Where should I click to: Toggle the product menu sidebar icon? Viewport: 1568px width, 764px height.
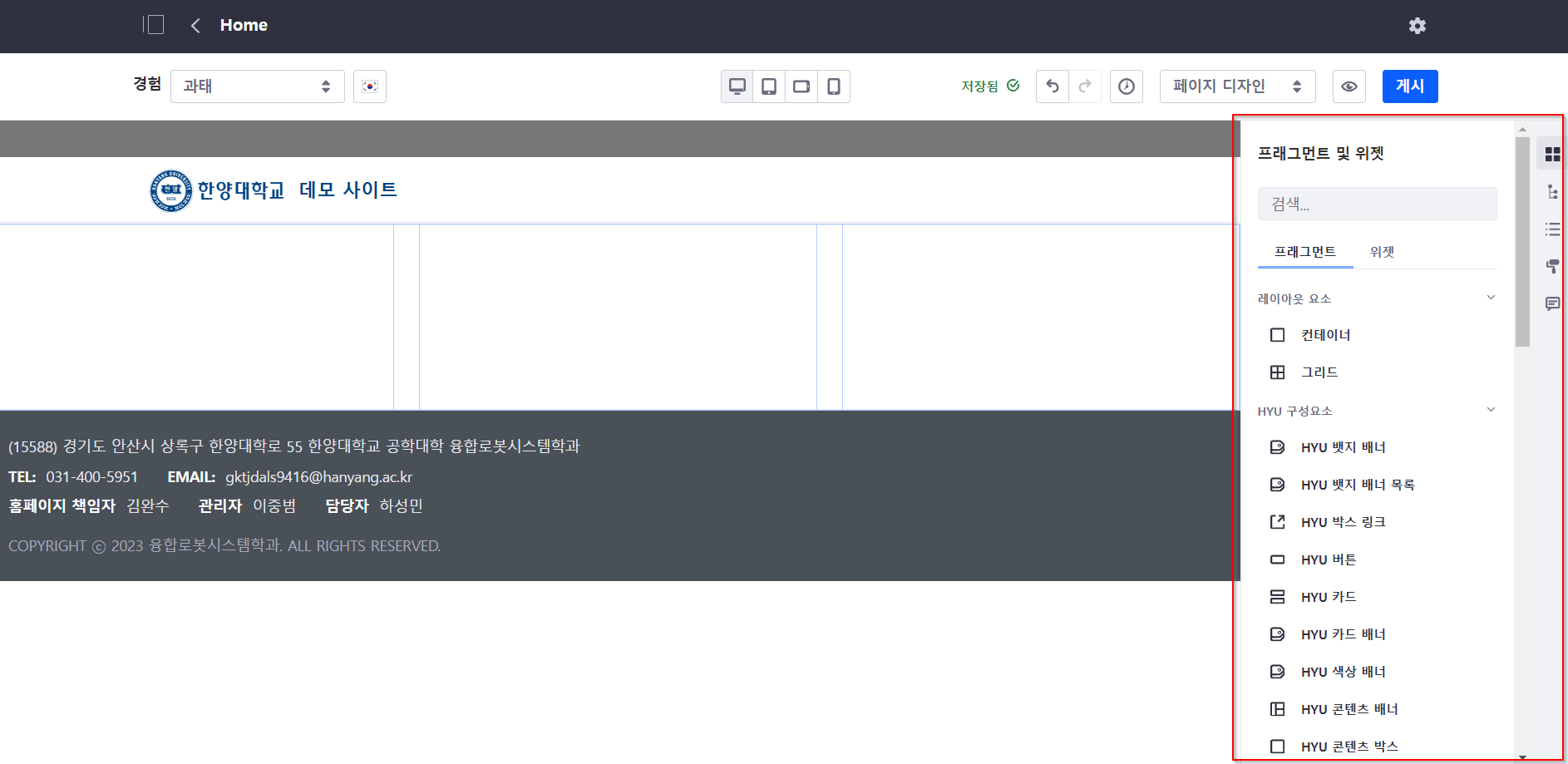(154, 25)
